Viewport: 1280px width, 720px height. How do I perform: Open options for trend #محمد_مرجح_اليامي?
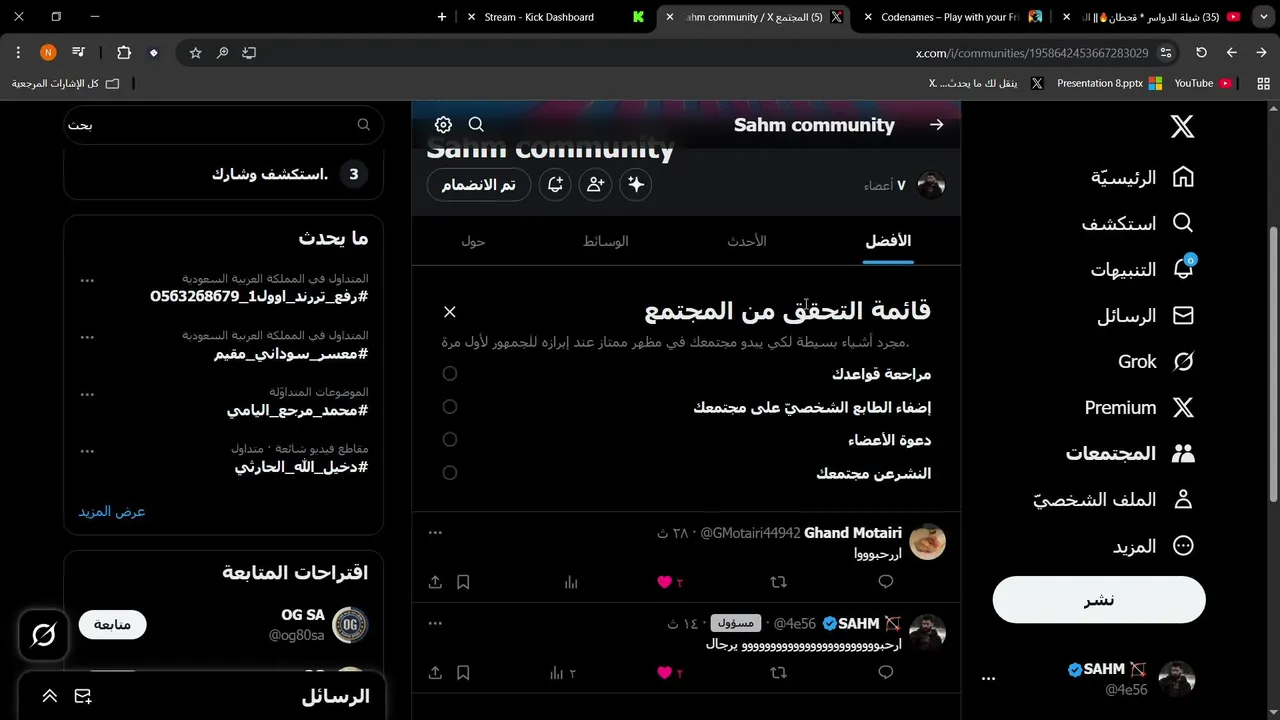pyautogui.click(x=87, y=394)
